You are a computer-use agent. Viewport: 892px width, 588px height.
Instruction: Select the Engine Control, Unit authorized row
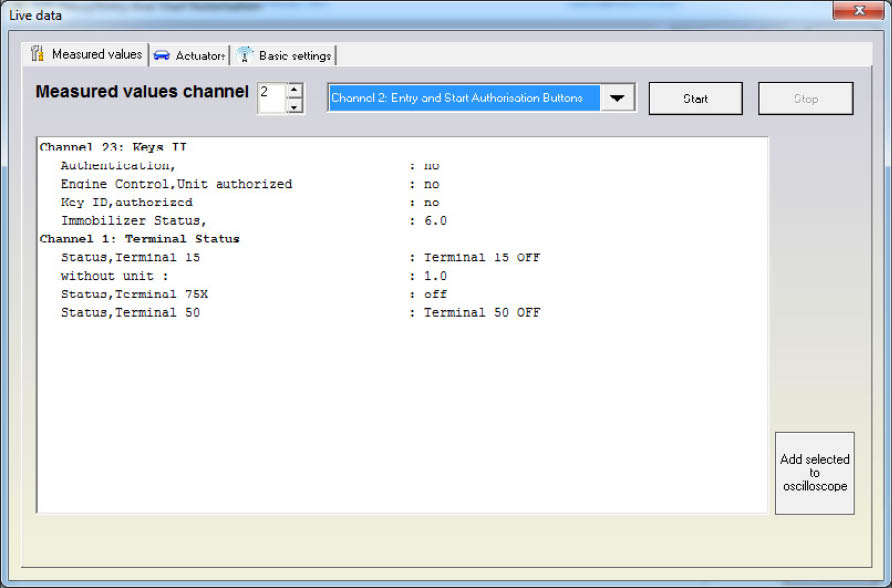coord(176,184)
